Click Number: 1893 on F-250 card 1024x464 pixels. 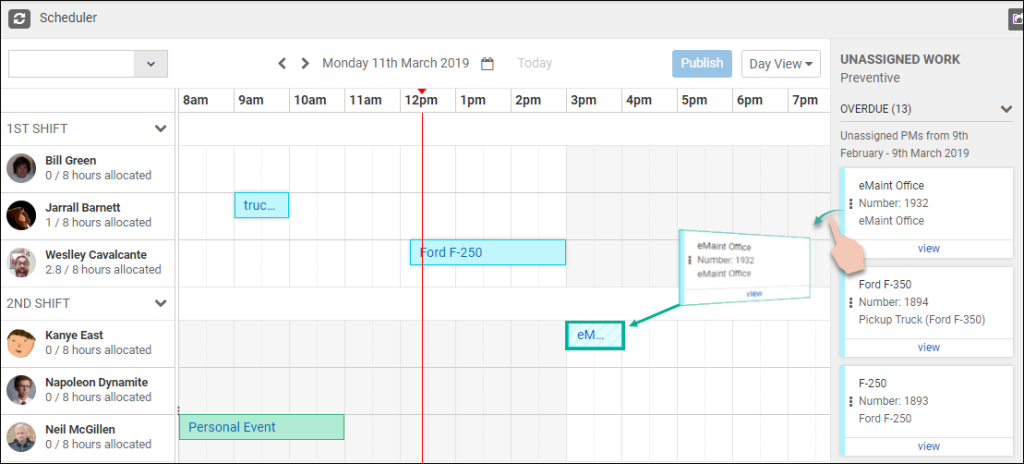click(x=893, y=401)
